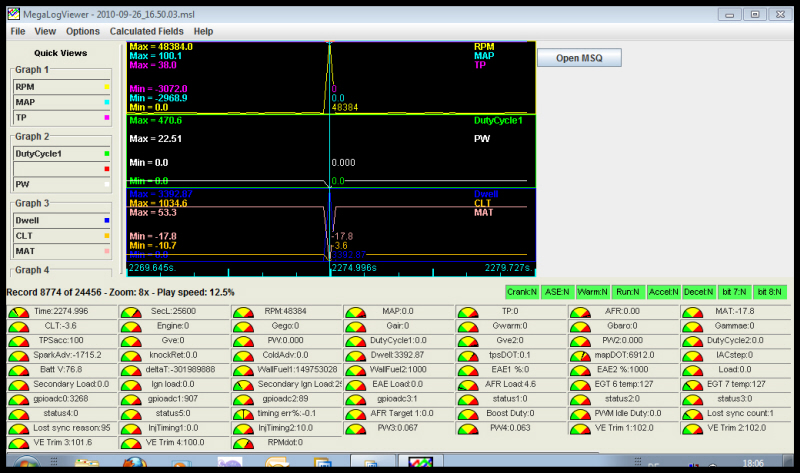Open the Options menu

tap(83, 31)
